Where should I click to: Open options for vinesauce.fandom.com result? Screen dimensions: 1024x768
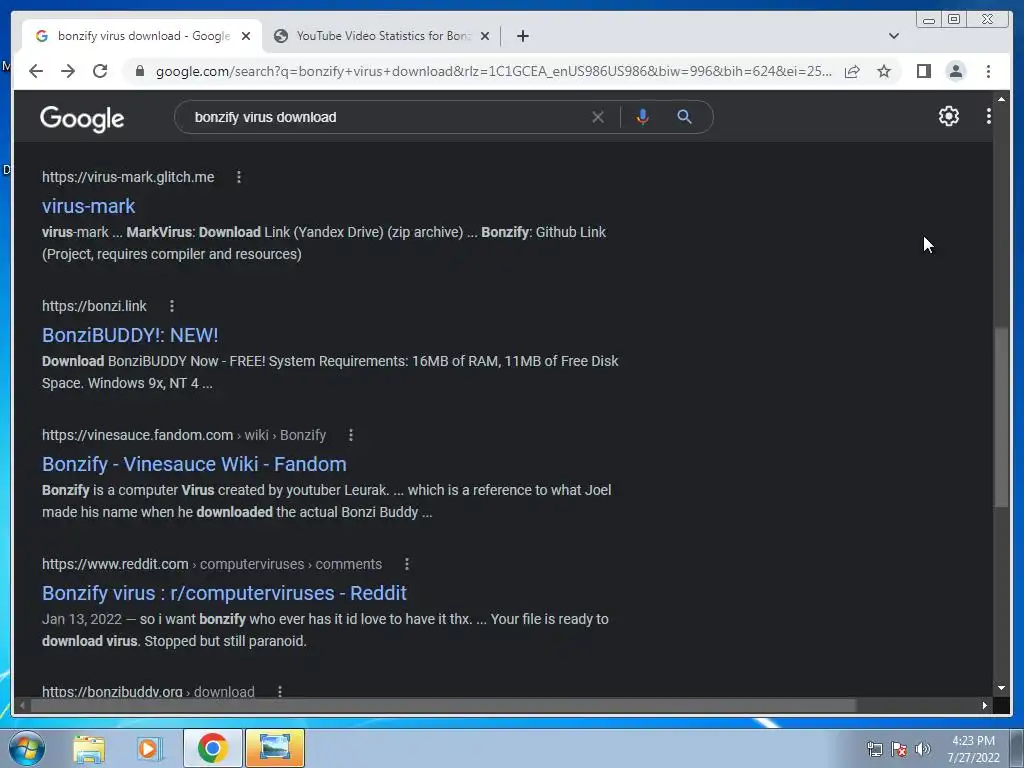pyautogui.click(x=351, y=435)
